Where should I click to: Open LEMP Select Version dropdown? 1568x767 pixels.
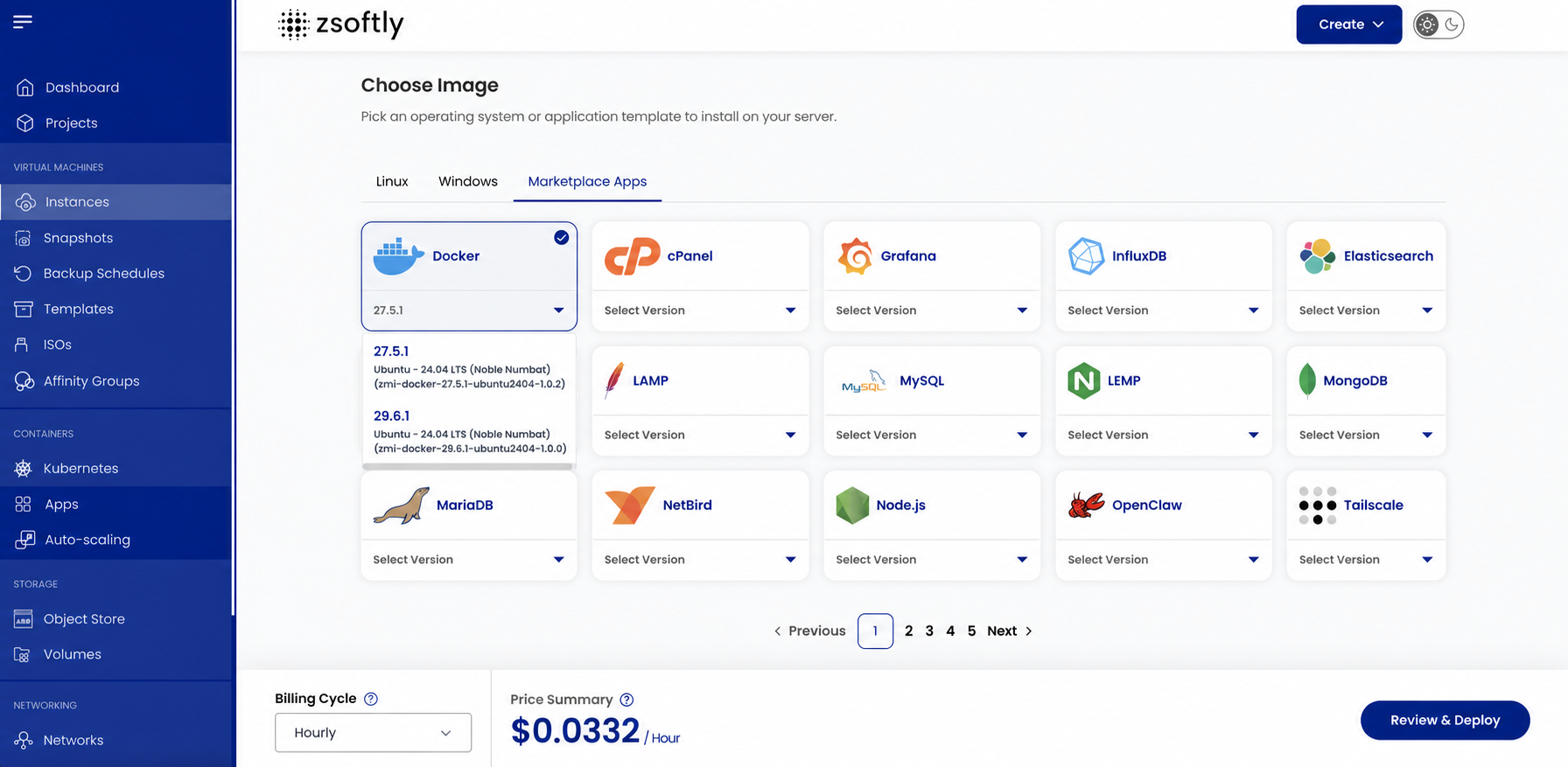1164,435
